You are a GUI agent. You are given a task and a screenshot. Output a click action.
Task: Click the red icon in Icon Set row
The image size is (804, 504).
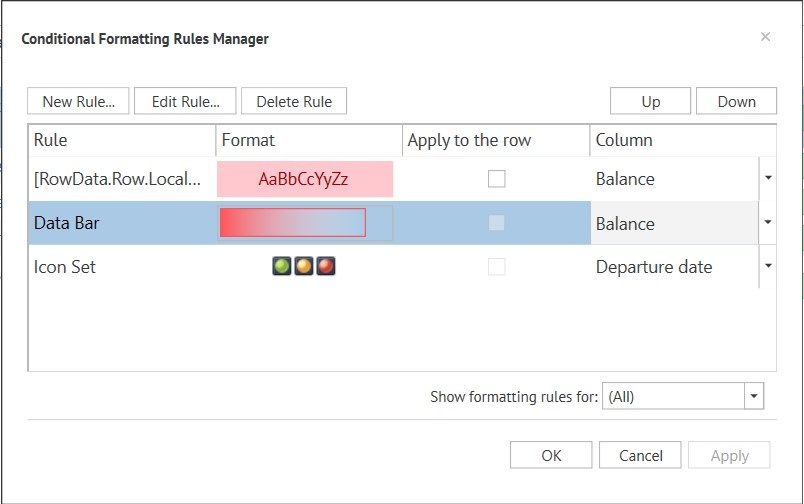[325, 267]
